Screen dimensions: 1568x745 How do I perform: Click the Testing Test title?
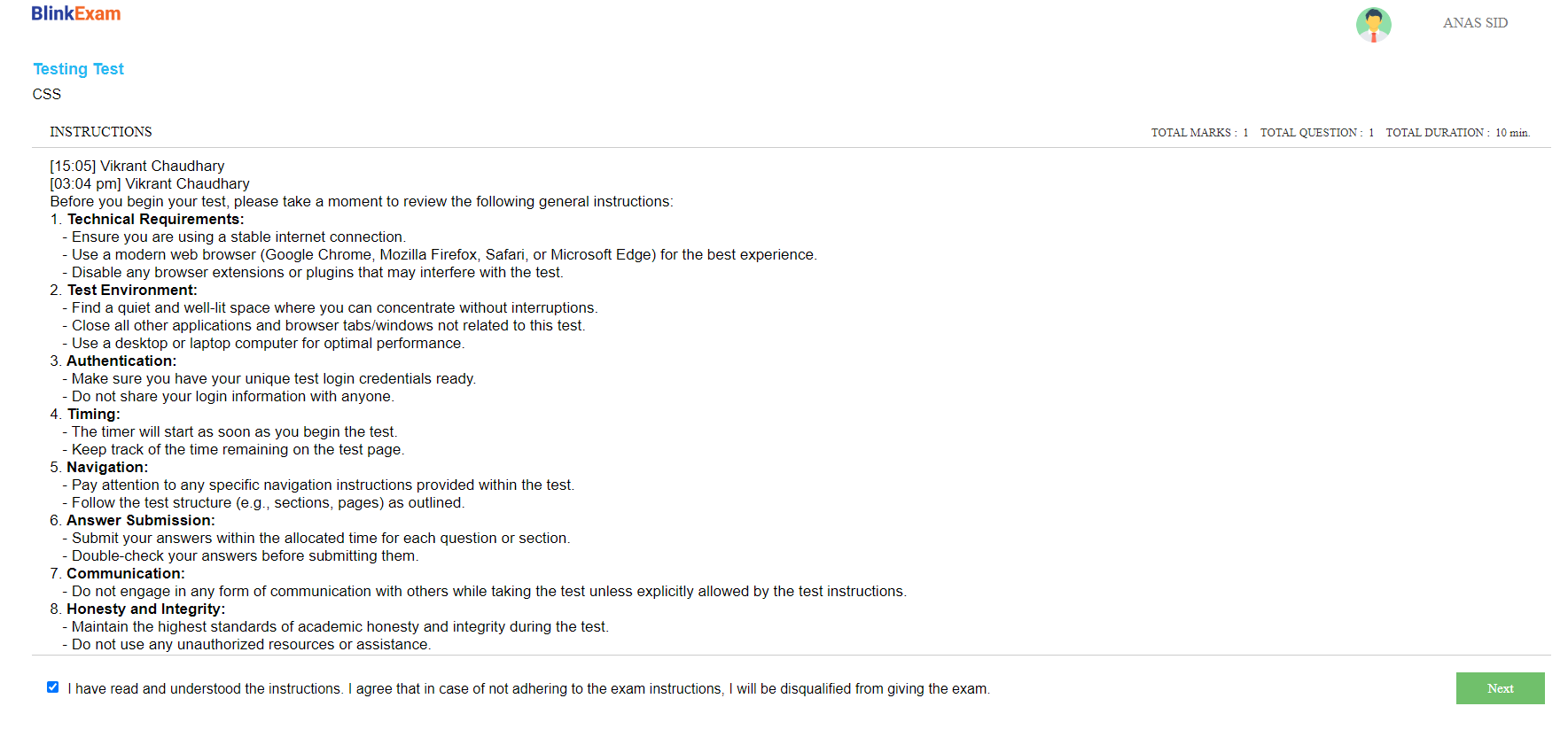78,69
